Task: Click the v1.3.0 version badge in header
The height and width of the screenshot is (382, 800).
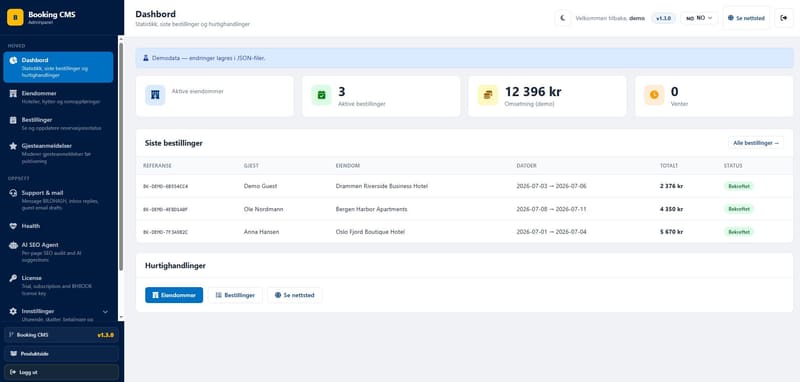Action: [663, 18]
